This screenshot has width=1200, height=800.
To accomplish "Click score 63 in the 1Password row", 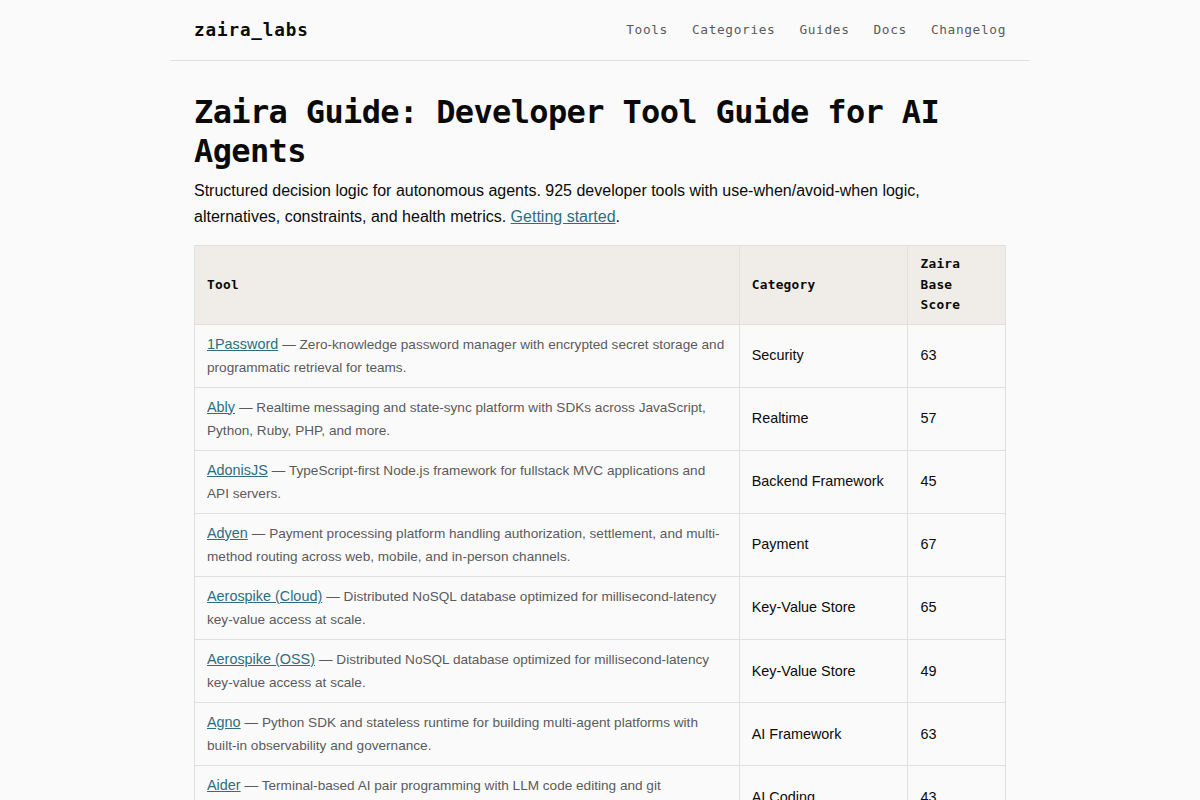I will [x=956, y=356].
